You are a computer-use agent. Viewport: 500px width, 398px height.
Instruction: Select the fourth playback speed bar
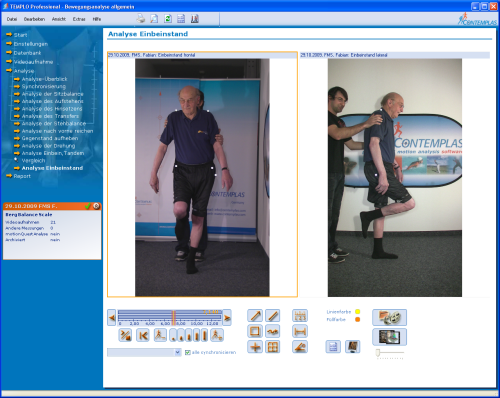197,336
